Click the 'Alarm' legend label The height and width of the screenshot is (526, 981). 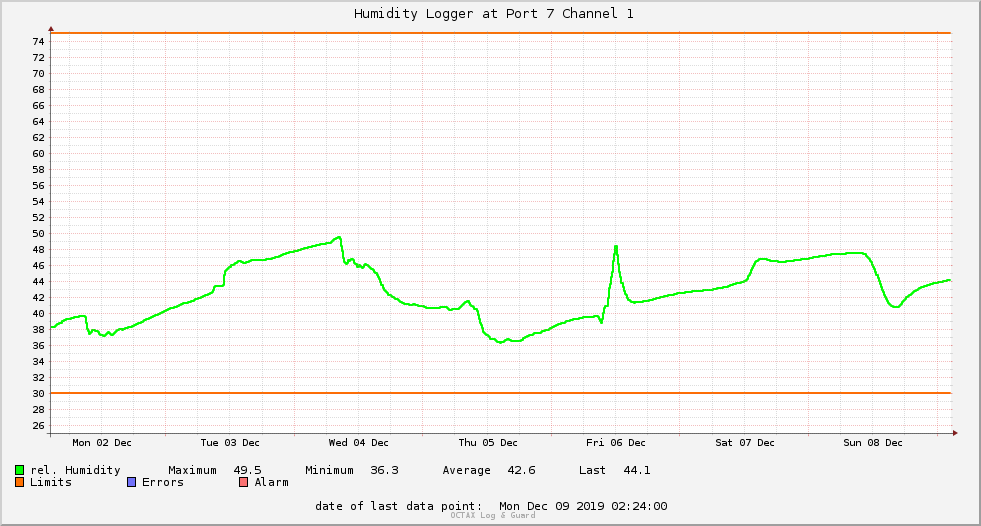[272, 482]
